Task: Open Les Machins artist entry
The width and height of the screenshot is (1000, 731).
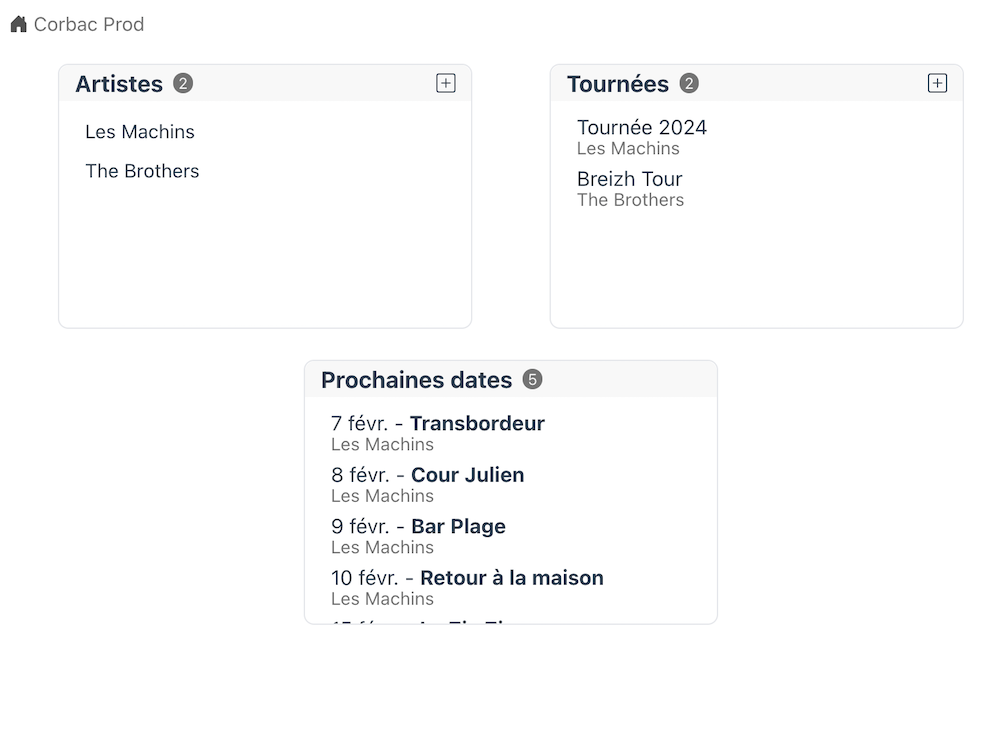Action: pos(140,131)
